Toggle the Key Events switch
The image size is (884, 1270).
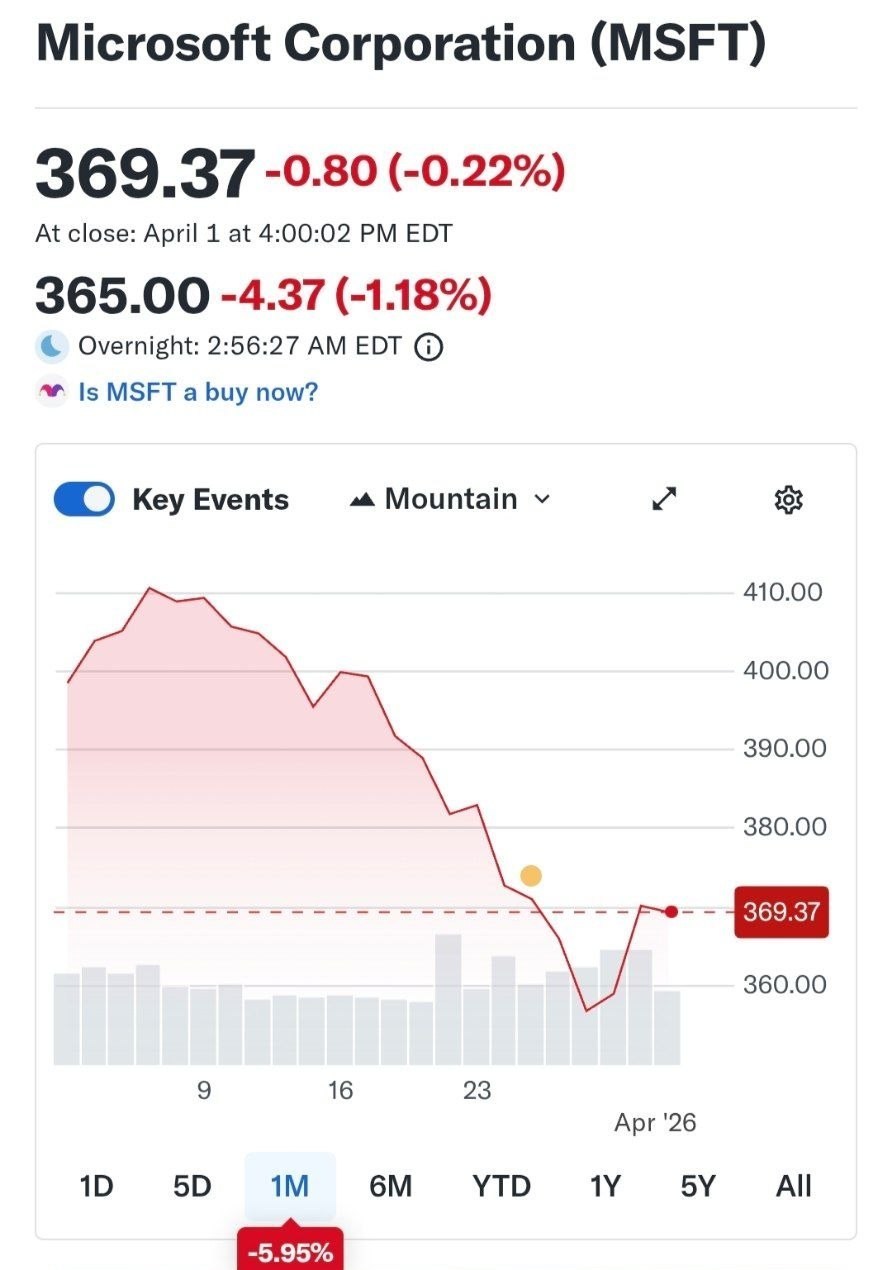[x=84, y=500]
